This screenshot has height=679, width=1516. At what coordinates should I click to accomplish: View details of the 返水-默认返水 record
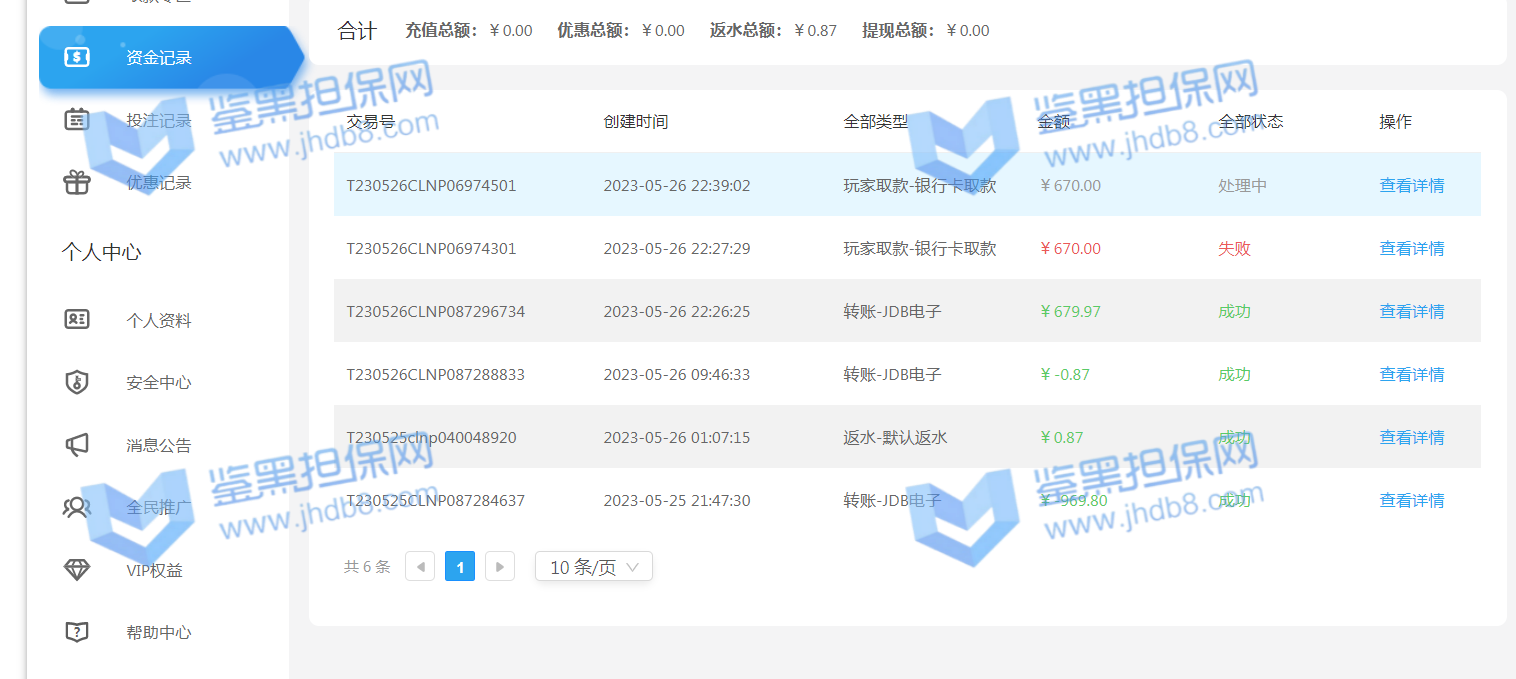1411,438
